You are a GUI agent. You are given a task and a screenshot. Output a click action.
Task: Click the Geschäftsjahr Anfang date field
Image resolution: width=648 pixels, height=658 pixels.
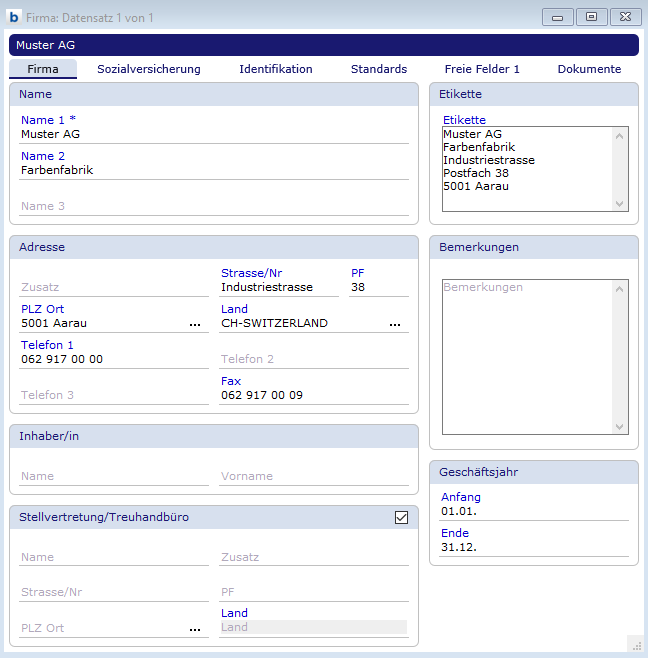pyautogui.click(x=534, y=511)
